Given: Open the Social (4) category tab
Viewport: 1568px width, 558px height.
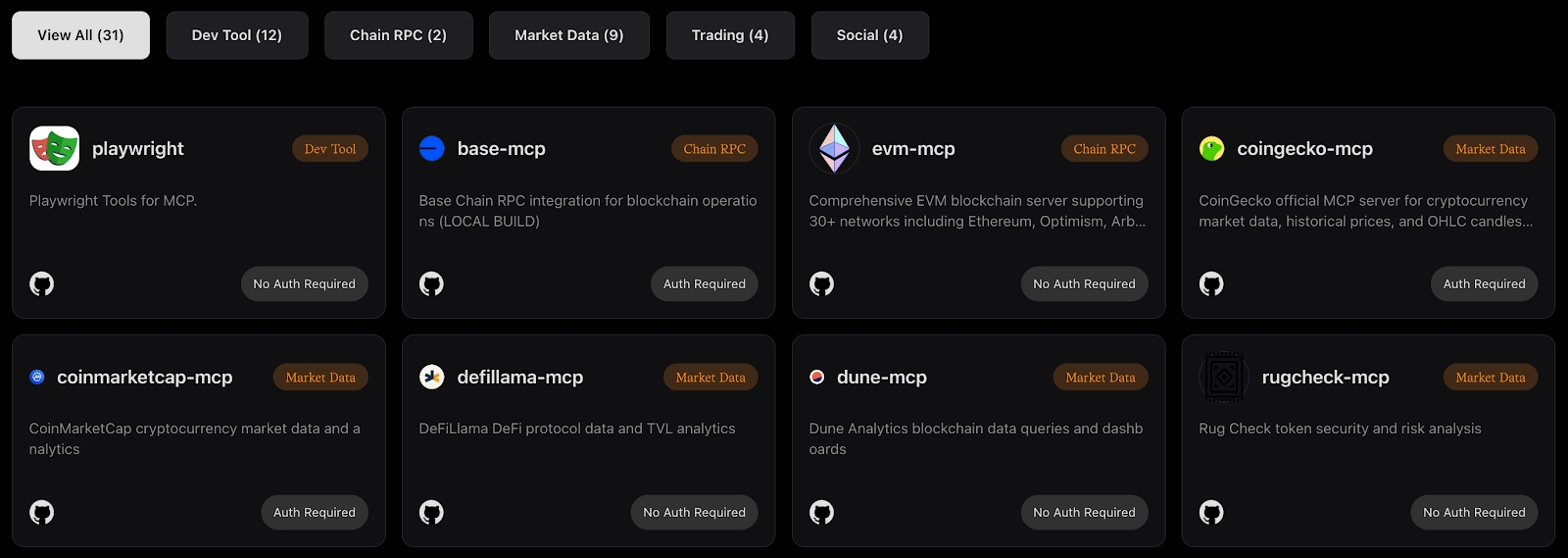Looking at the screenshot, I should (x=869, y=35).
